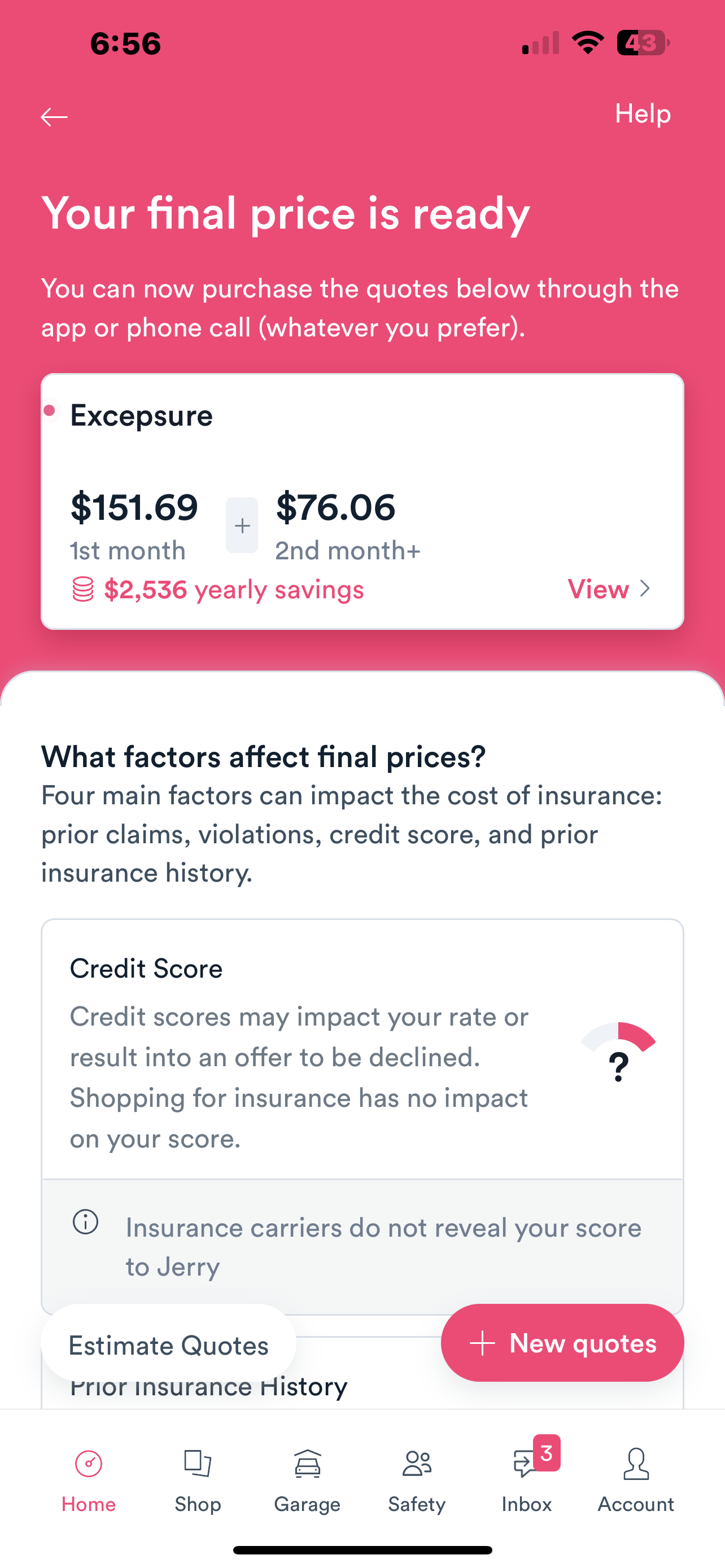Tap the $151.69 first month price

134,507
